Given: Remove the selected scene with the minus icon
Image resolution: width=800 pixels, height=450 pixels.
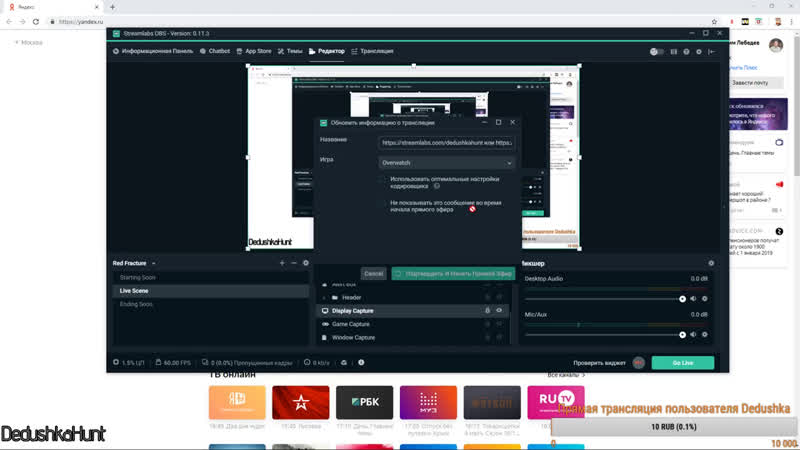Looking at the screenshot, I should pyautogui.click(x=294, y=263).
